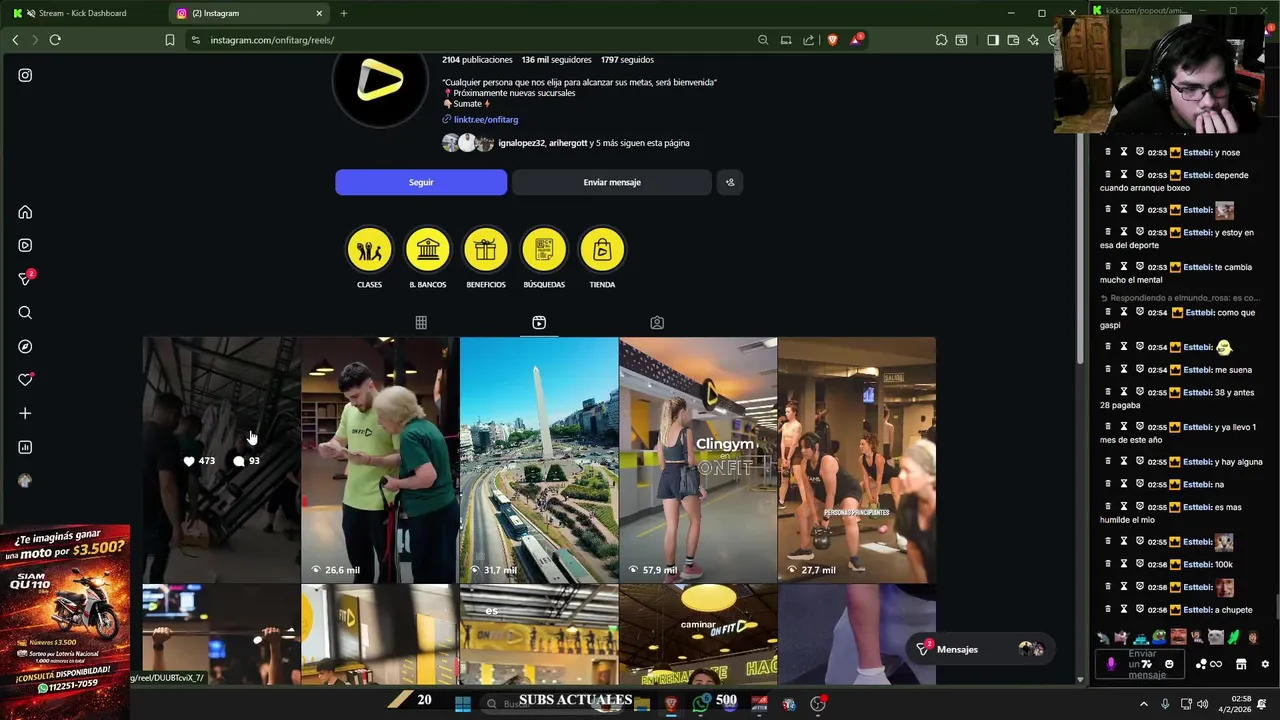Open the Obelisco reel with 31,7 mil
The height and width of the screenshot is (720, 1280).
tap(539, 460)
